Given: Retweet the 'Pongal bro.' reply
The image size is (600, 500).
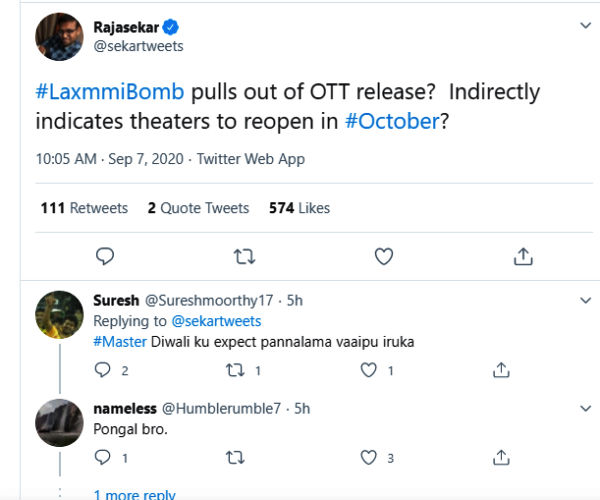Looking at the screenshot, I should pyautogui.click(x=236, y=458).
